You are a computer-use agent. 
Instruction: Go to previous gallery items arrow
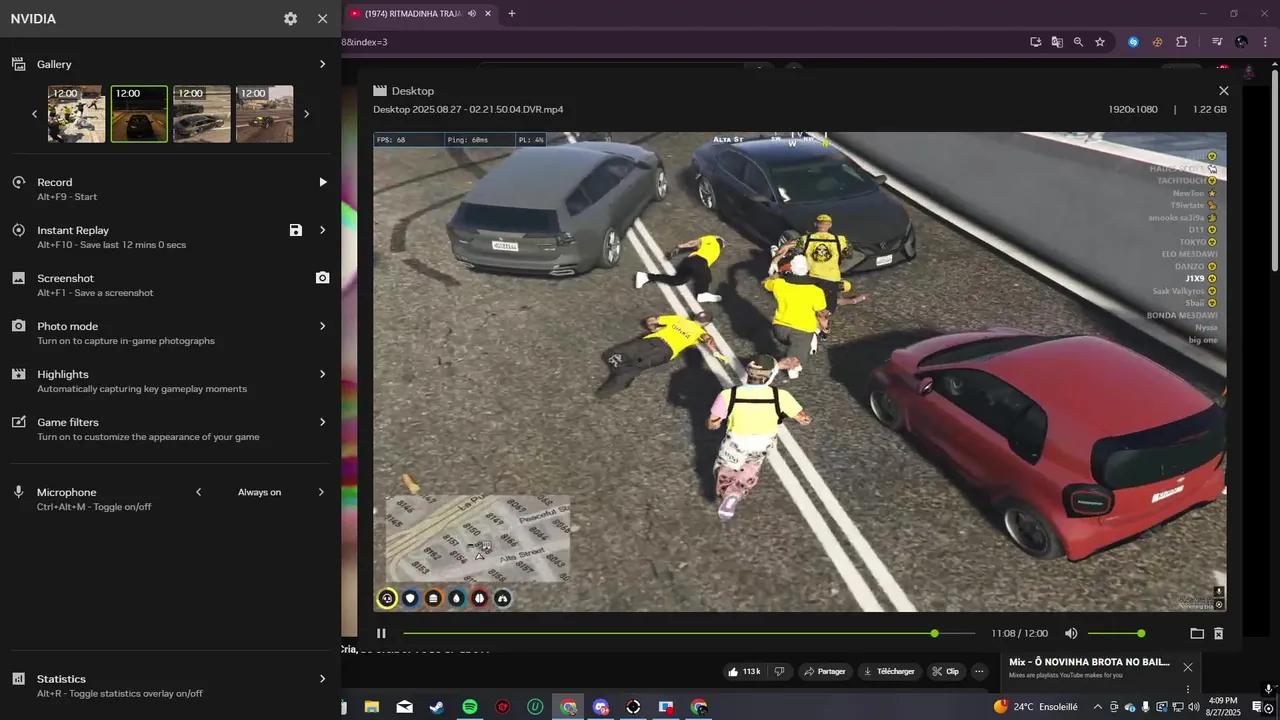[x=34, y=114]
